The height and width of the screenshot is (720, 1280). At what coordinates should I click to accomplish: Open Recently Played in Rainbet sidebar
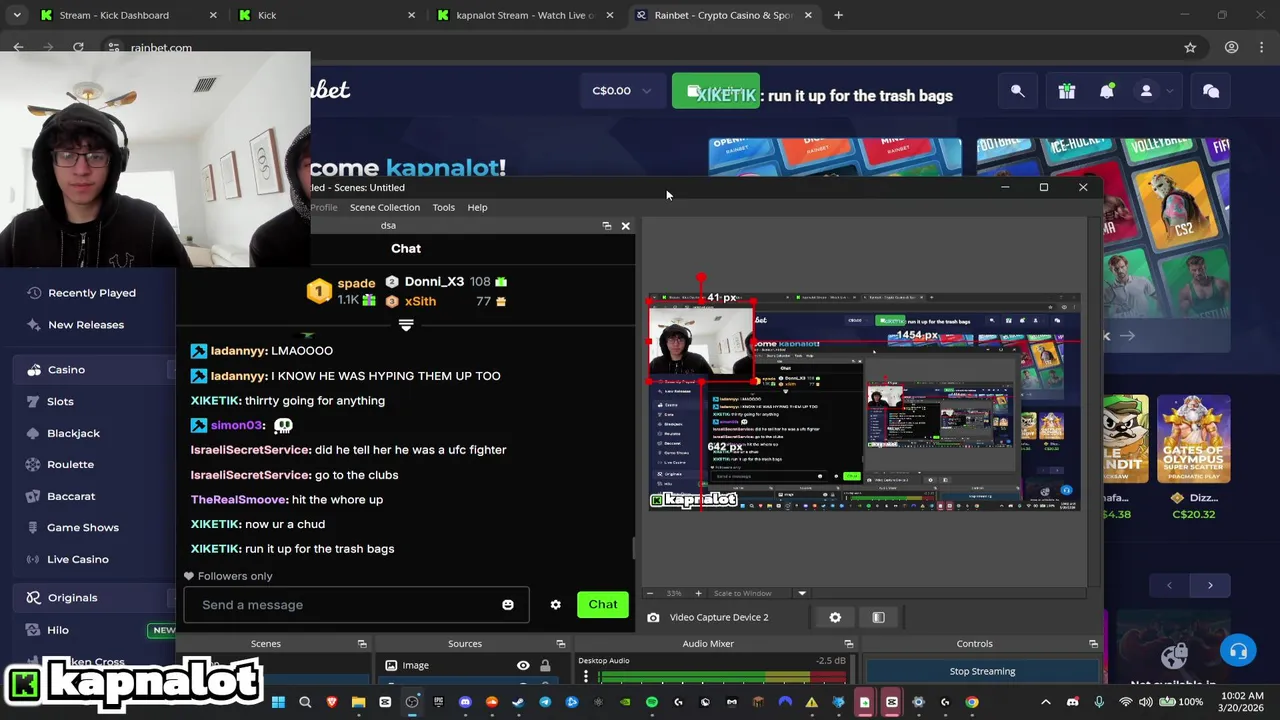click(x=91, y=293)
